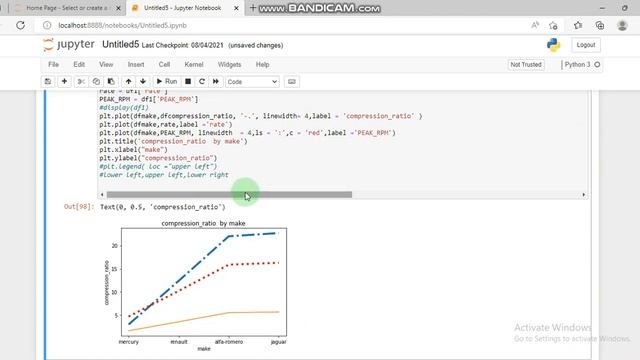
Task: Click the address bar URL
Action: coord(122,25)
